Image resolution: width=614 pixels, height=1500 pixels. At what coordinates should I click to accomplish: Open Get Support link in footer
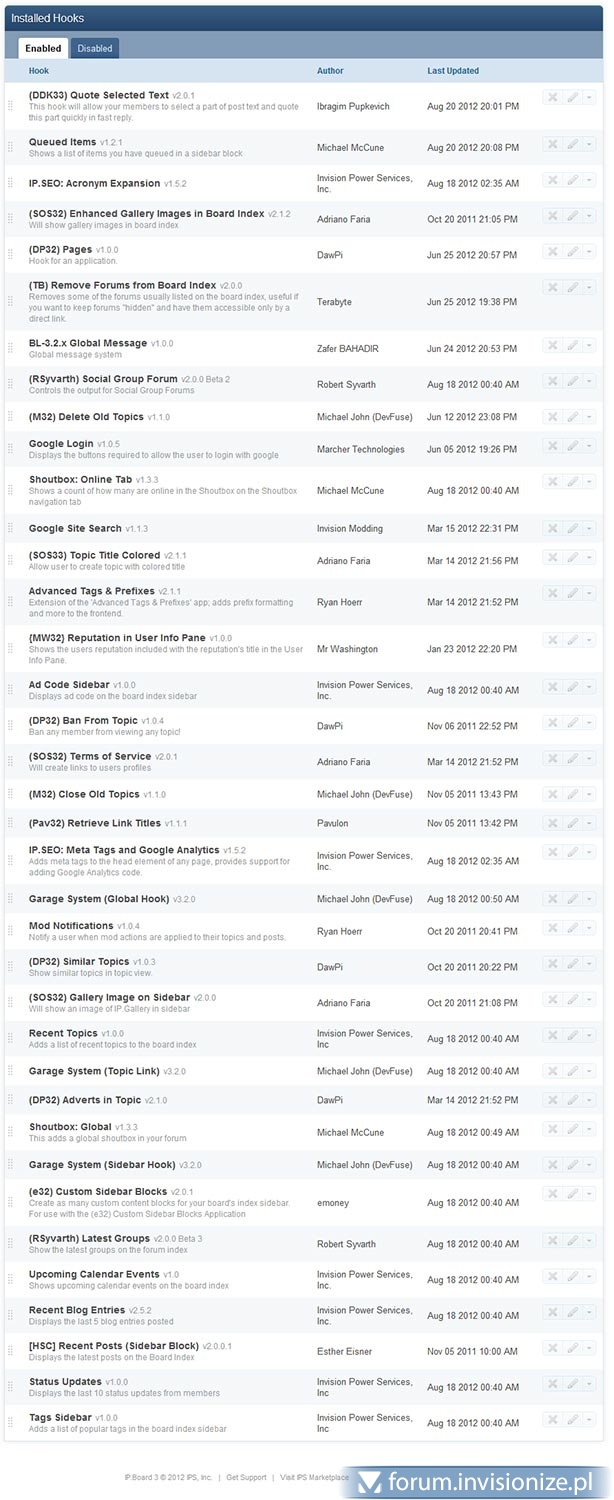coord(246,1477)
